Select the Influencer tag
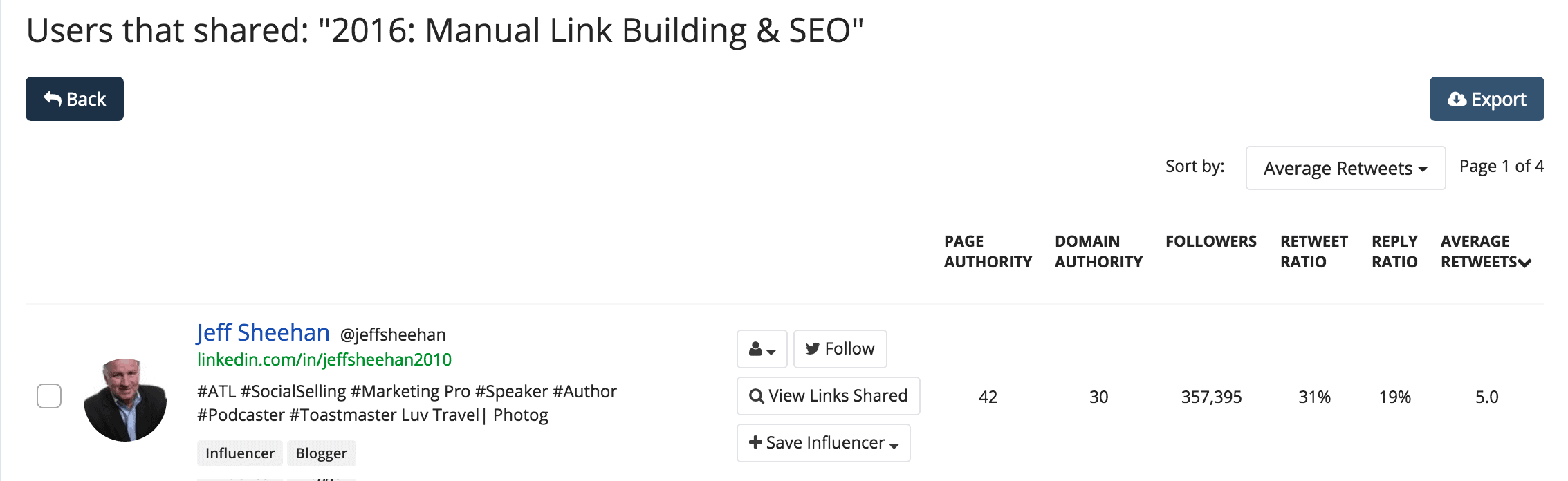Image resolution: width=1568 pixels, height=481 pixels. (x=240, y=453)
